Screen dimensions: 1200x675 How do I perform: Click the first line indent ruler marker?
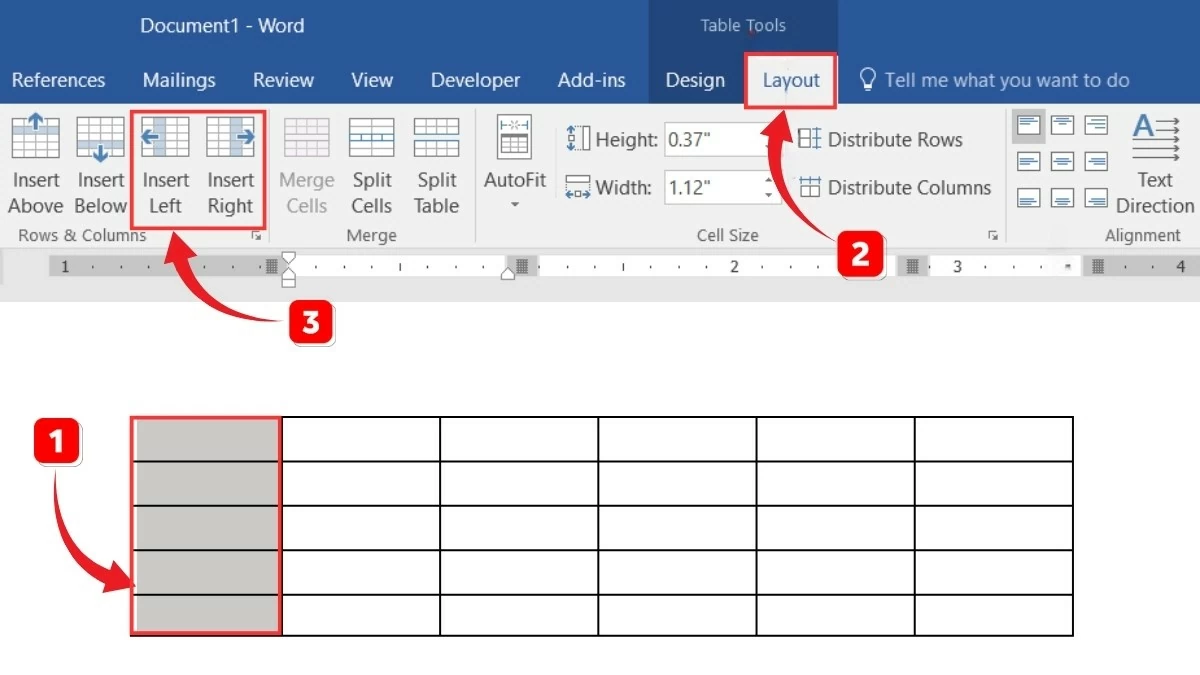coord(289,259)
